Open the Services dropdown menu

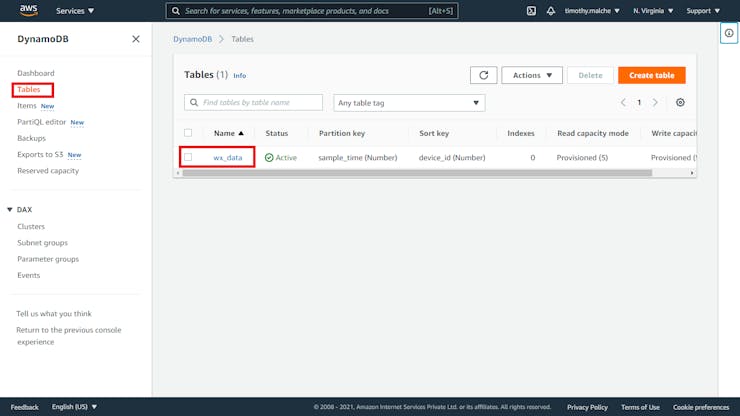[x=75, y=11]
